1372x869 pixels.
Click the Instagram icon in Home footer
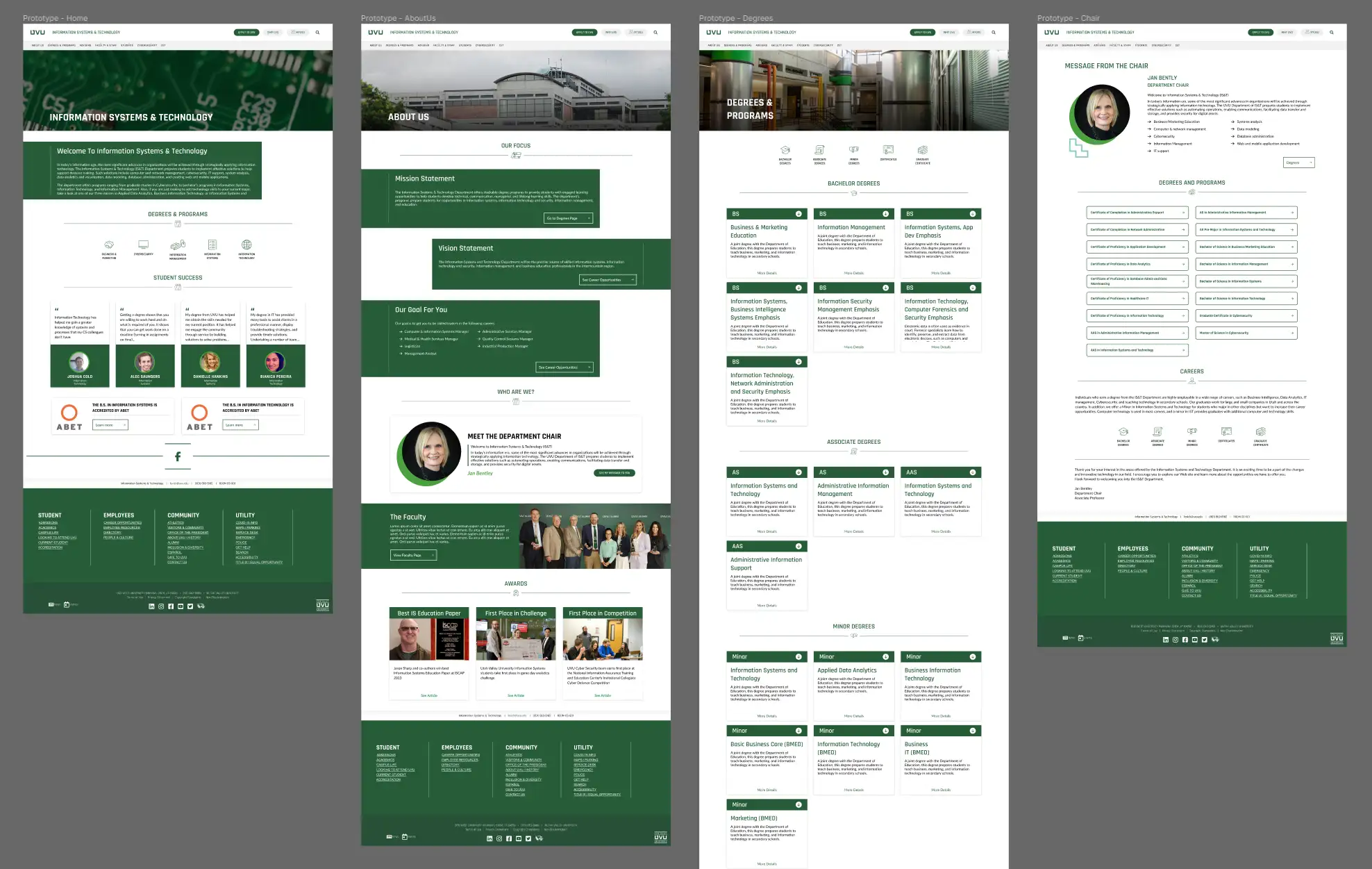[161, 606]
